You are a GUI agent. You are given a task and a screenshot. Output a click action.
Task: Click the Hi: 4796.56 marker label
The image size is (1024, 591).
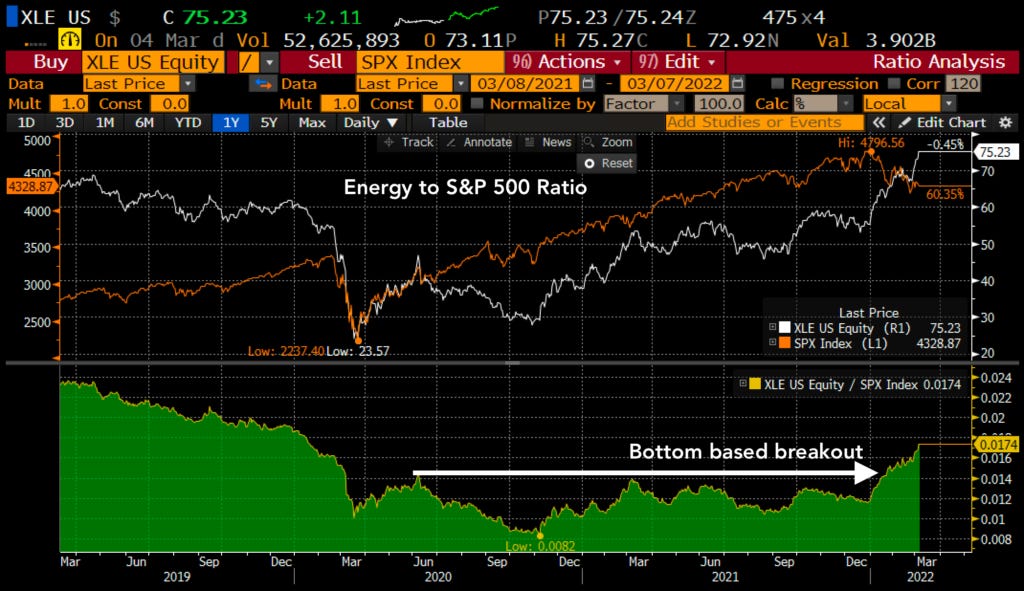871,142
